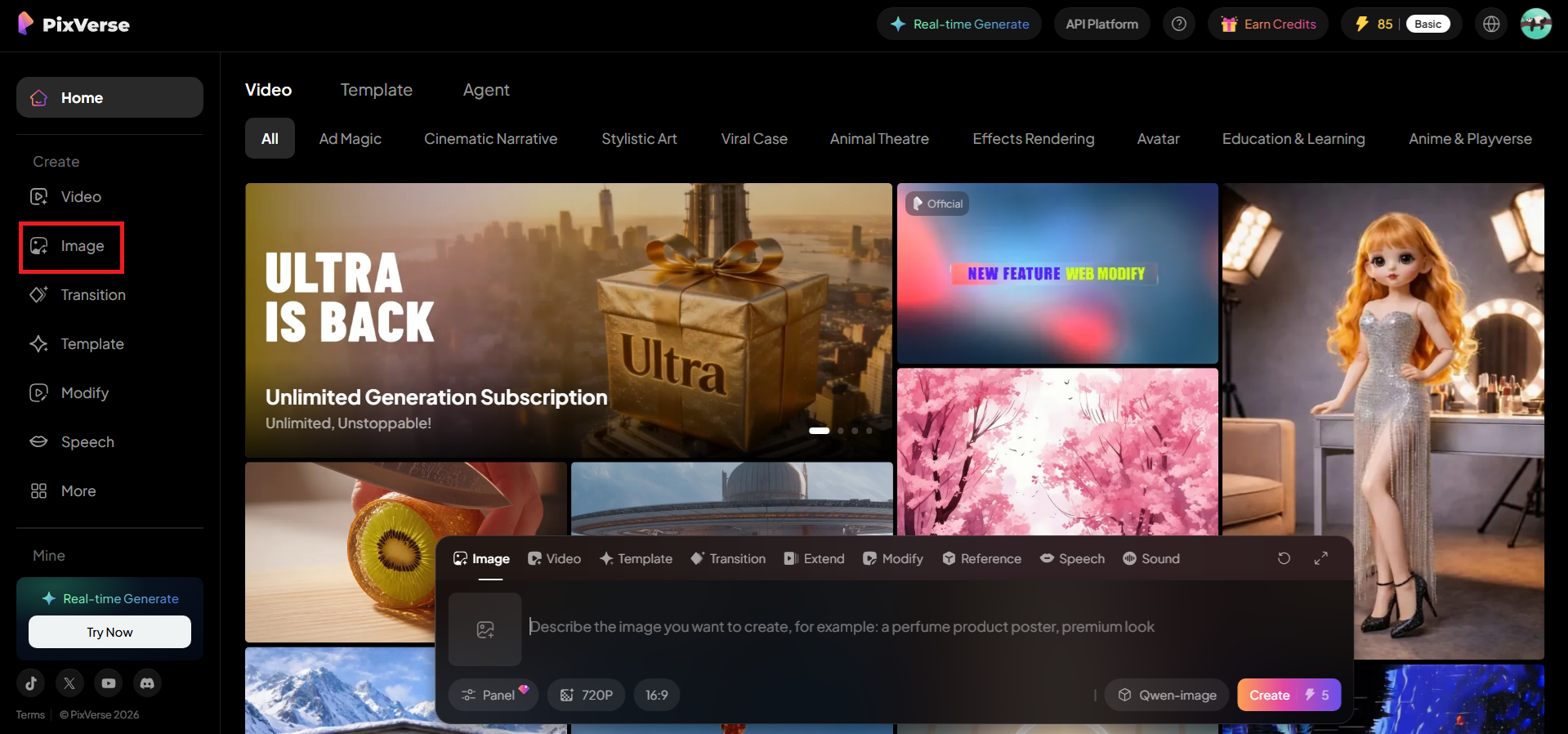Open the 16:9 aspect ratio dropdown

pos(657,695)
